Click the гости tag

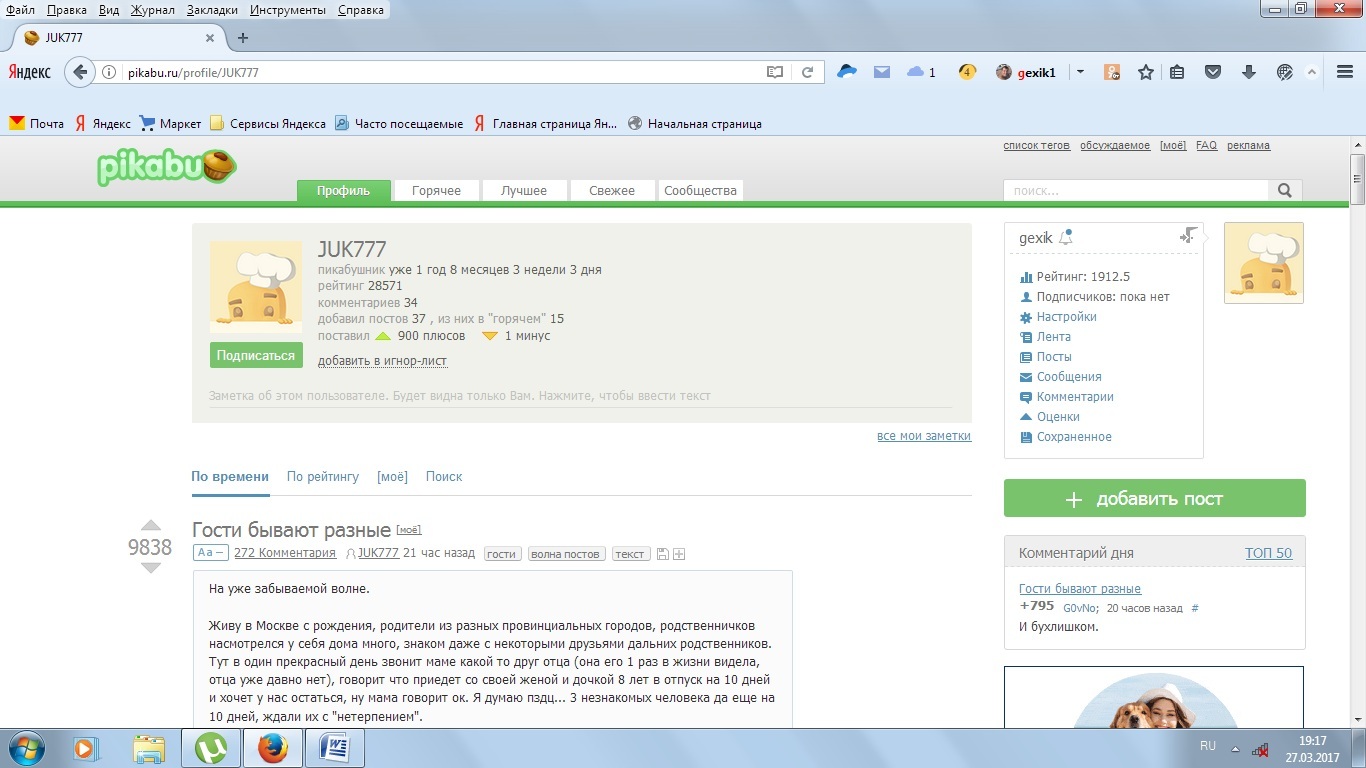[502, 554]
